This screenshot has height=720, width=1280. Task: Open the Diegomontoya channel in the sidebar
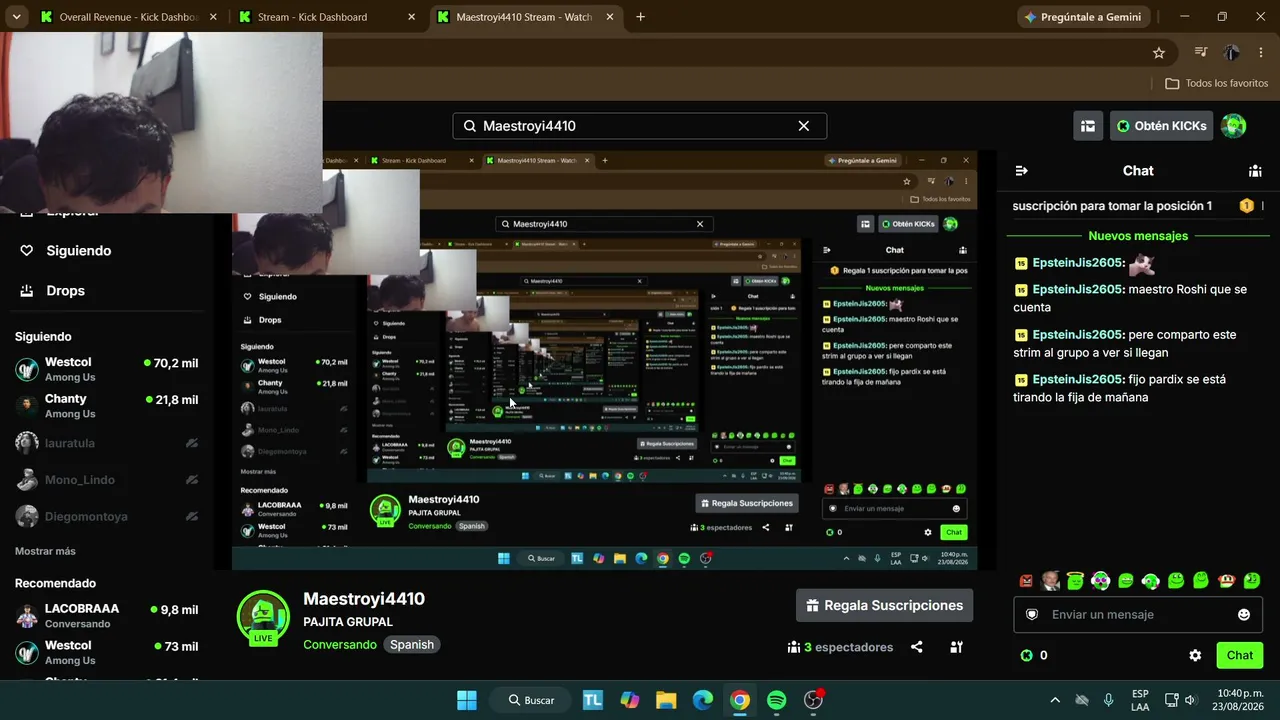(x=106, y=517)
